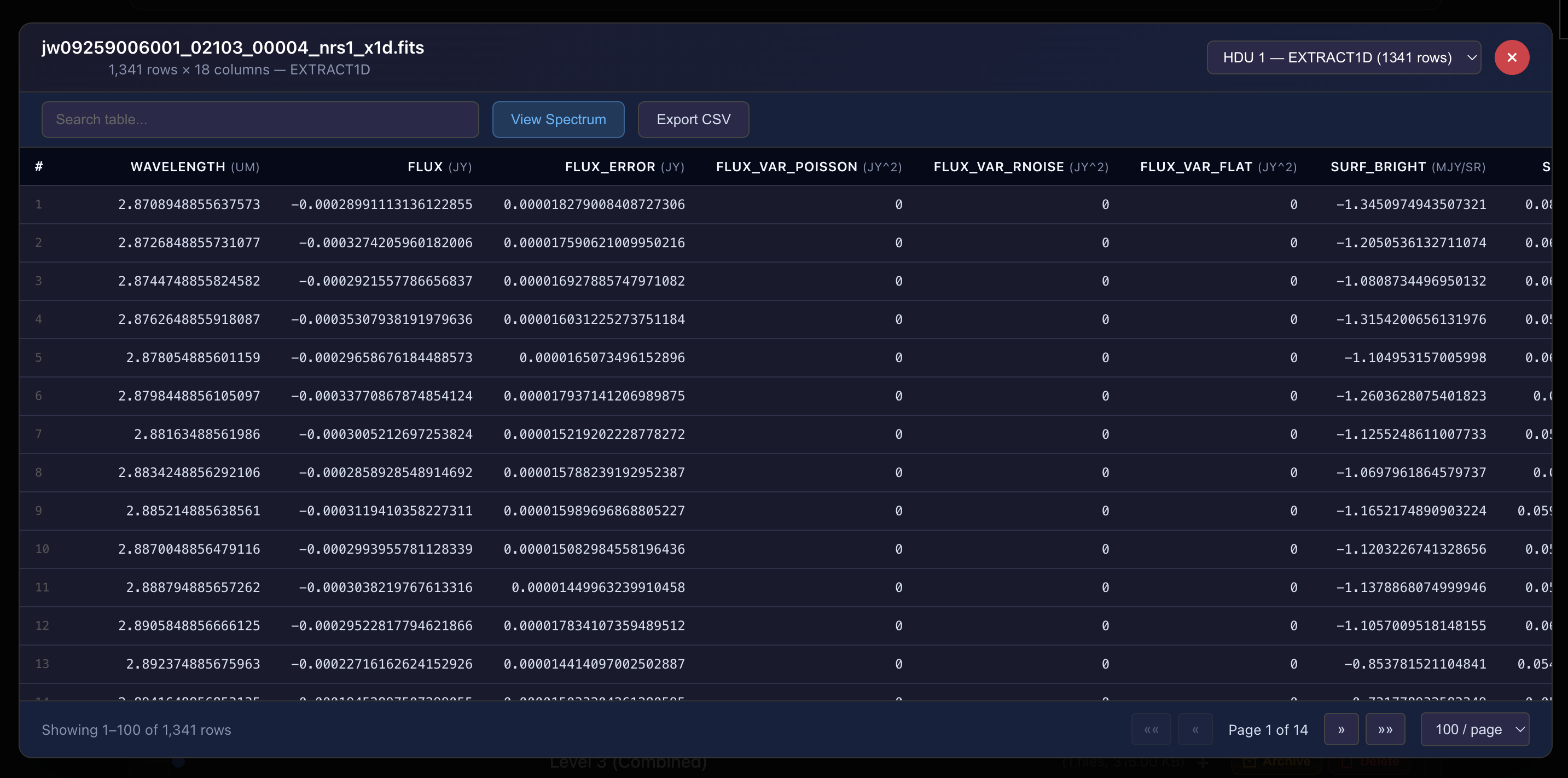Click the Search table input field
The height and width of the screenshot is (778, 1568).
click(x=260, y=119)
